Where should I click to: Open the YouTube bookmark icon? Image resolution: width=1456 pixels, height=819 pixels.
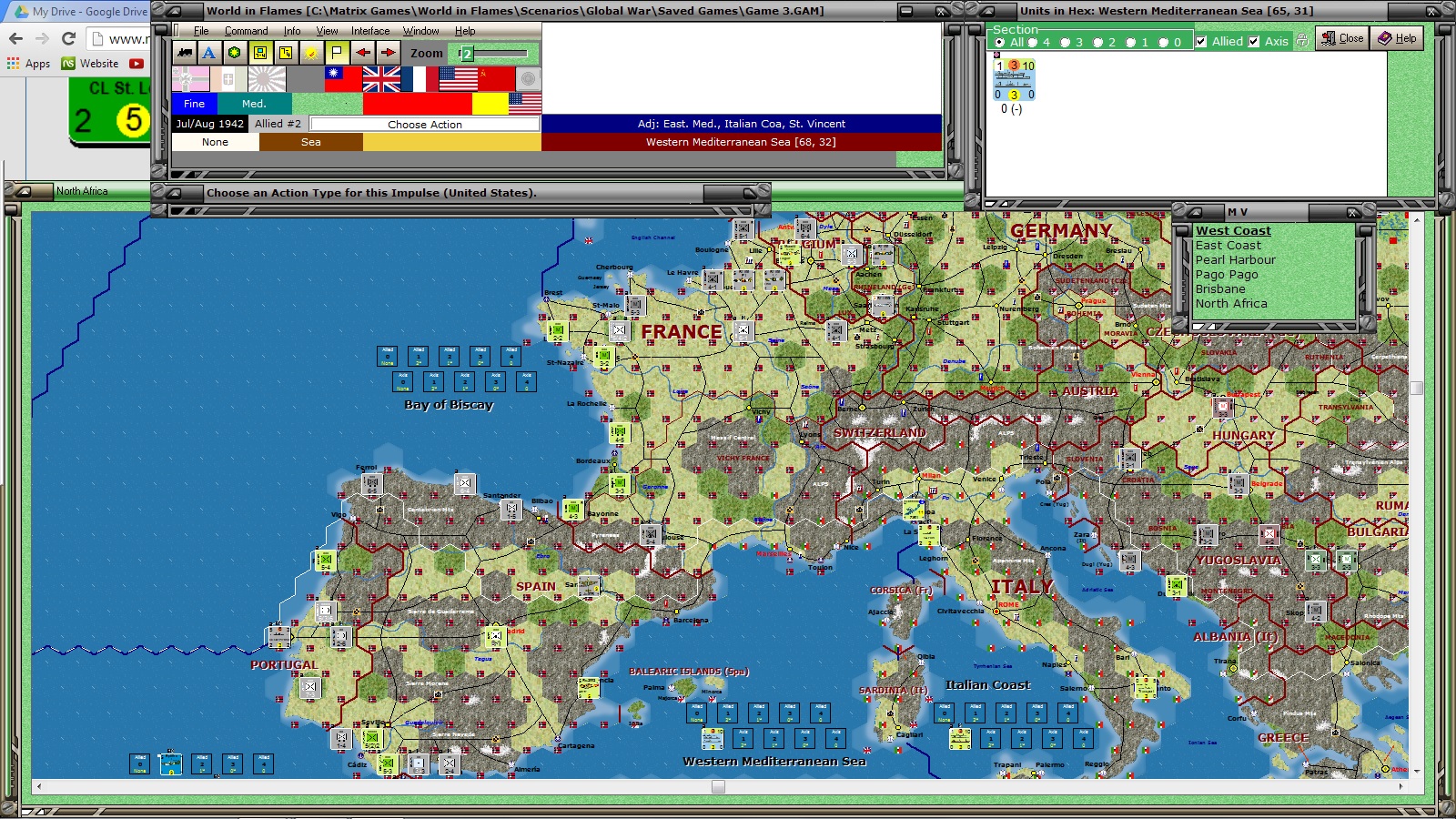pyautogui.click(x=136, y=64)
